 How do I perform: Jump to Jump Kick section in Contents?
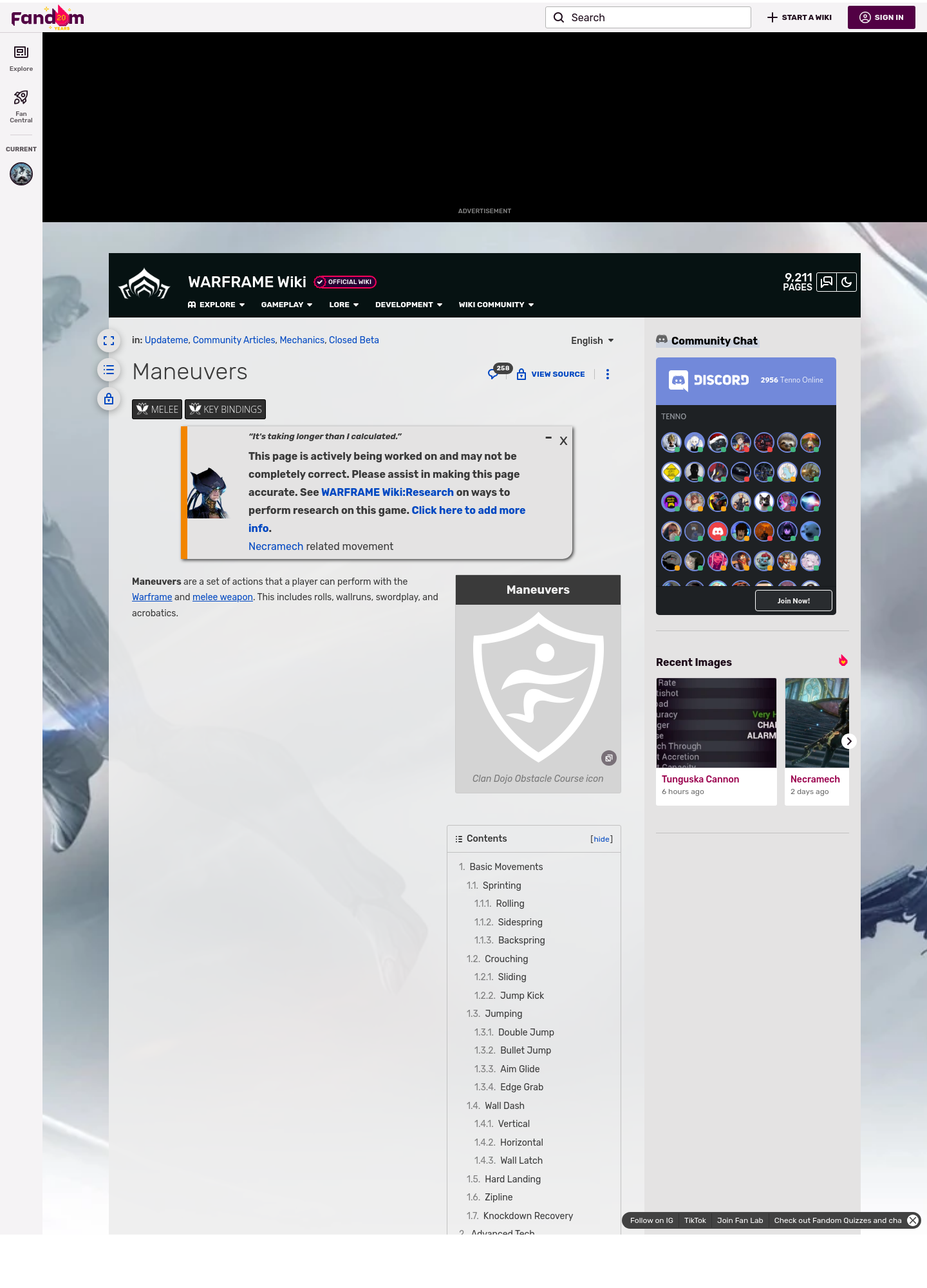(509, 996)
